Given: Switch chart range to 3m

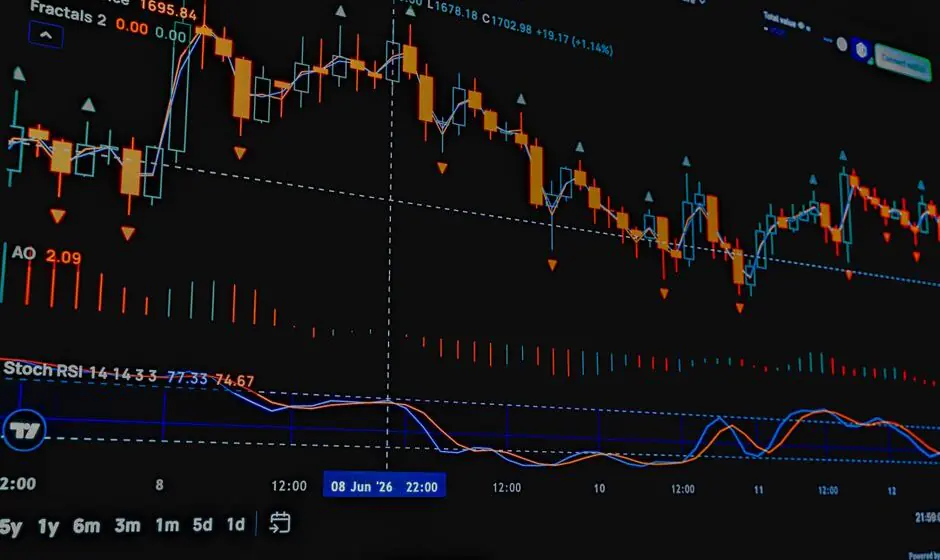Looking at the screenshot, I should (127, 525).
